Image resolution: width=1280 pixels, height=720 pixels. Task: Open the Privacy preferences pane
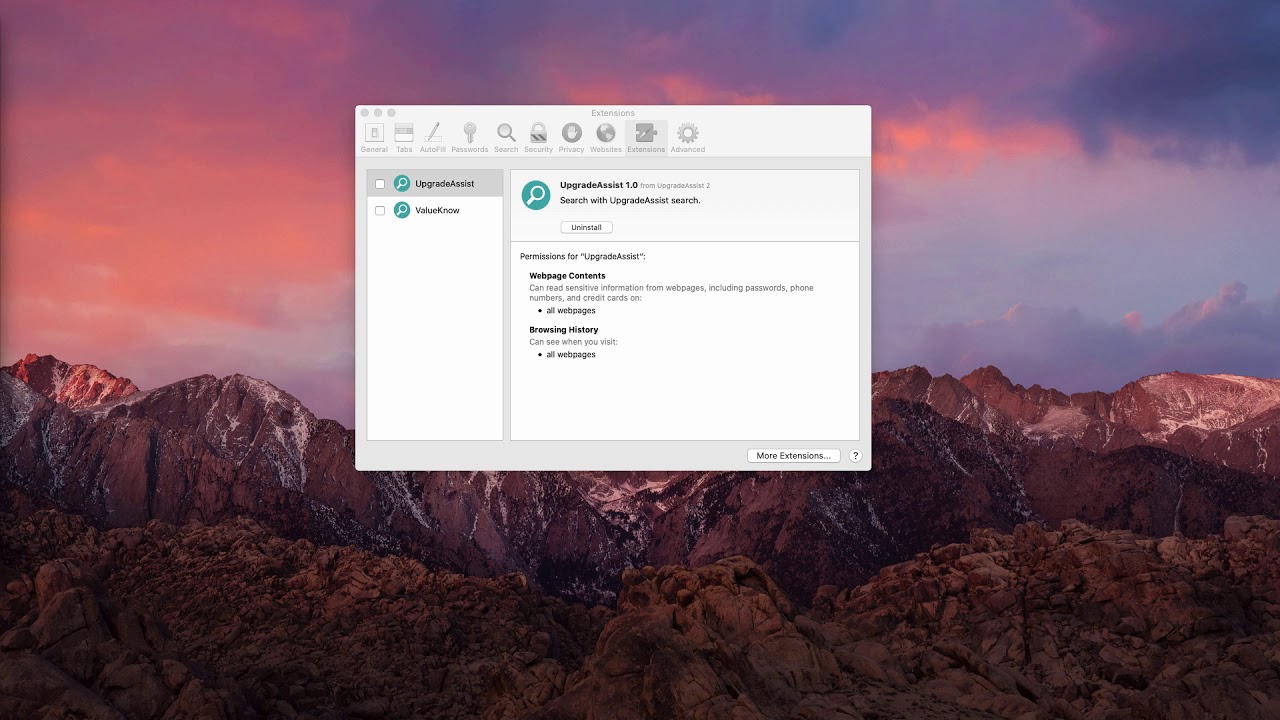click(x=571, y=138)
